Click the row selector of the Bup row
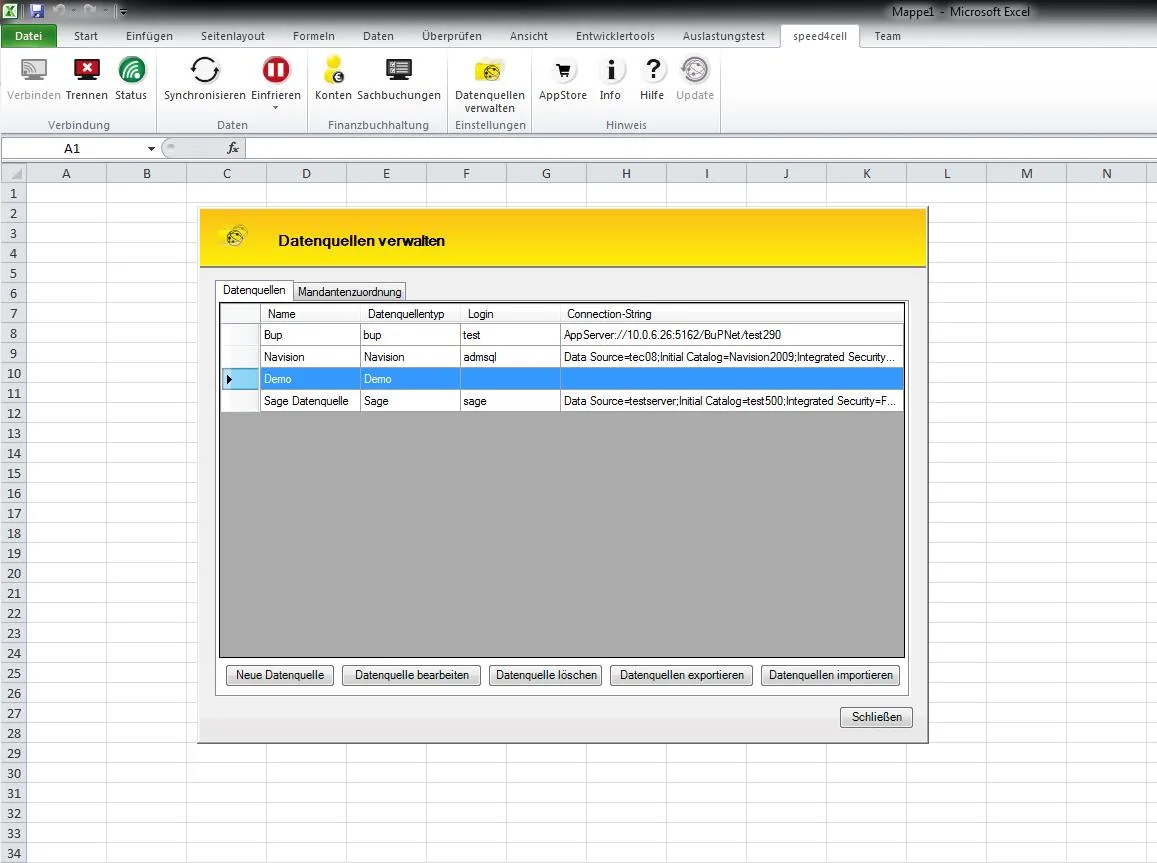This screenshot has height=863, width=1157. (240, 335)
